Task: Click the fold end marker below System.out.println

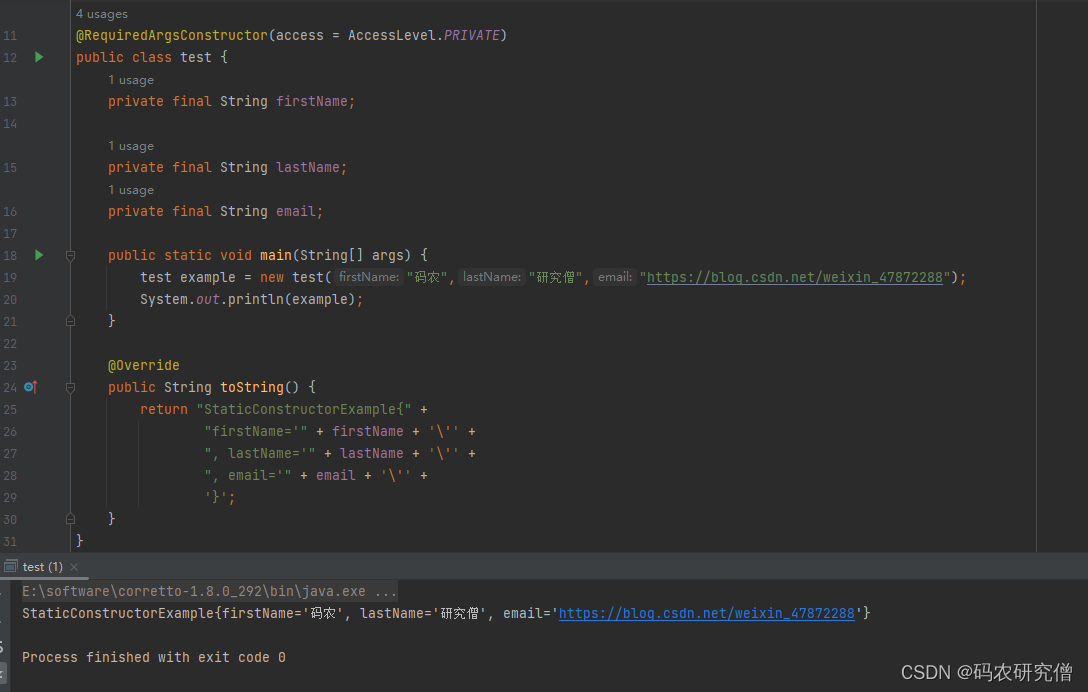Action: tap(70, 321)
